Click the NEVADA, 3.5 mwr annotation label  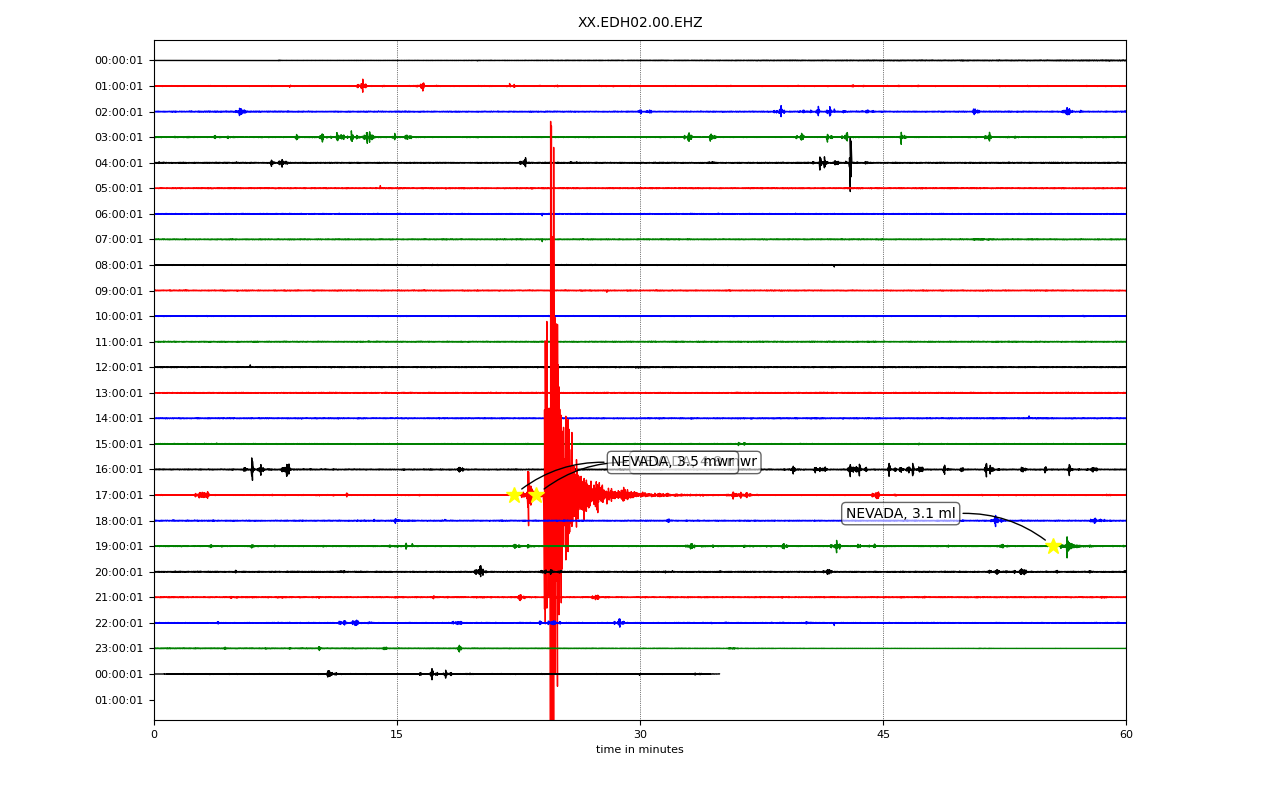pos(673,462)
